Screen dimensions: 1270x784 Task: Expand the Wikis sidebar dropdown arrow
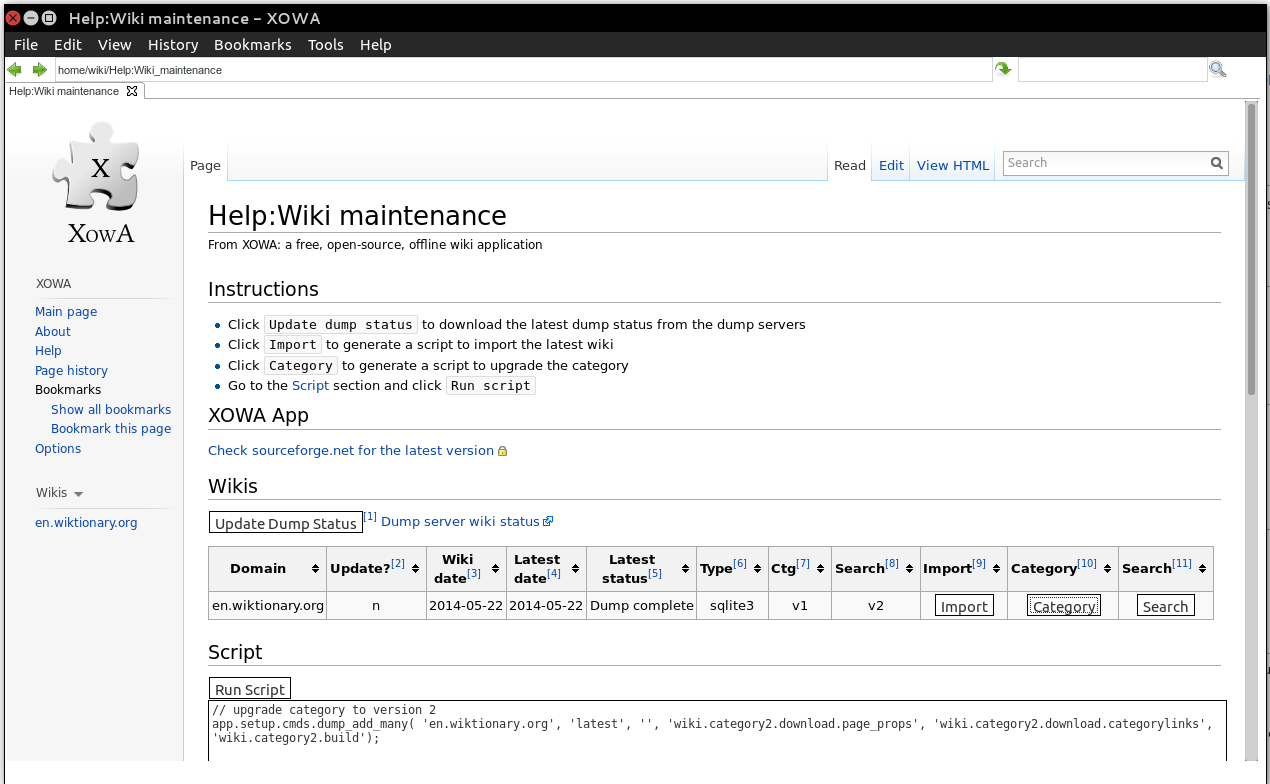tap(79, 494)
